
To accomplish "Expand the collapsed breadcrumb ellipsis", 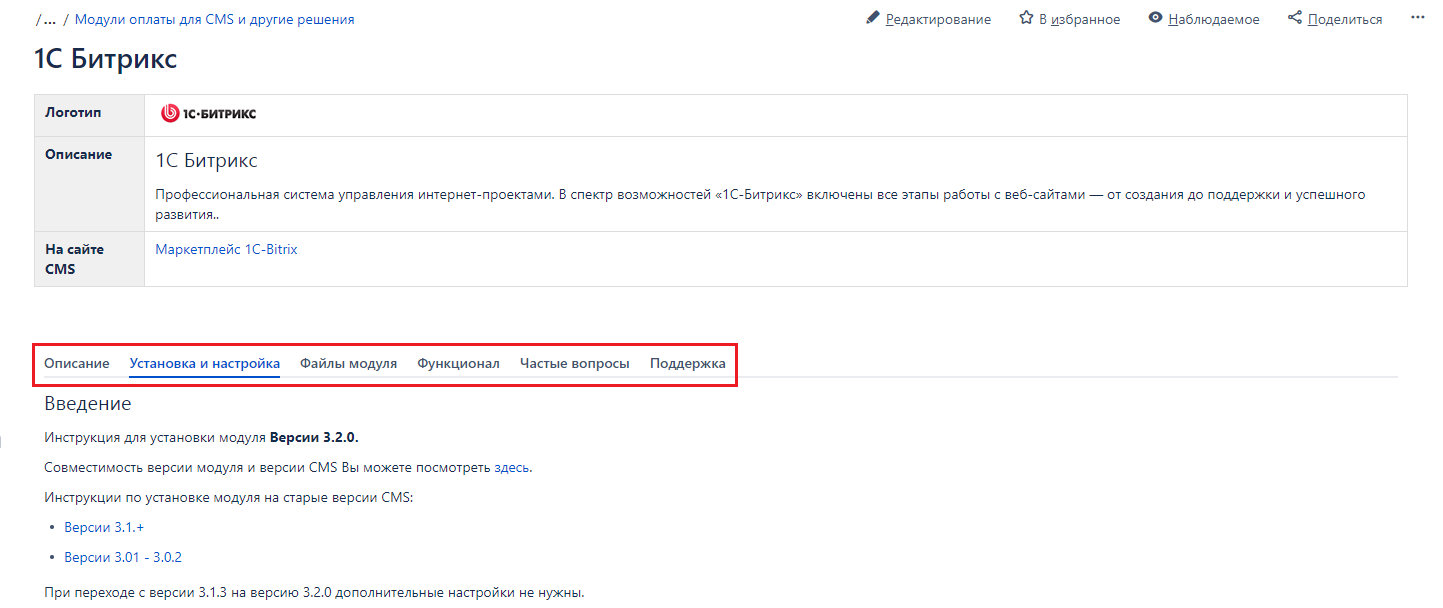I will point(48,19).
